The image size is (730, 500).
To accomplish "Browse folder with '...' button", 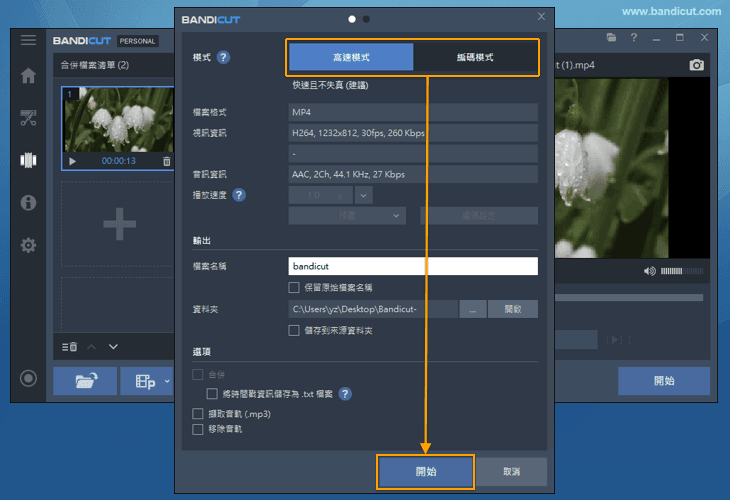I will pyautogui.click(x=473, y=309).
